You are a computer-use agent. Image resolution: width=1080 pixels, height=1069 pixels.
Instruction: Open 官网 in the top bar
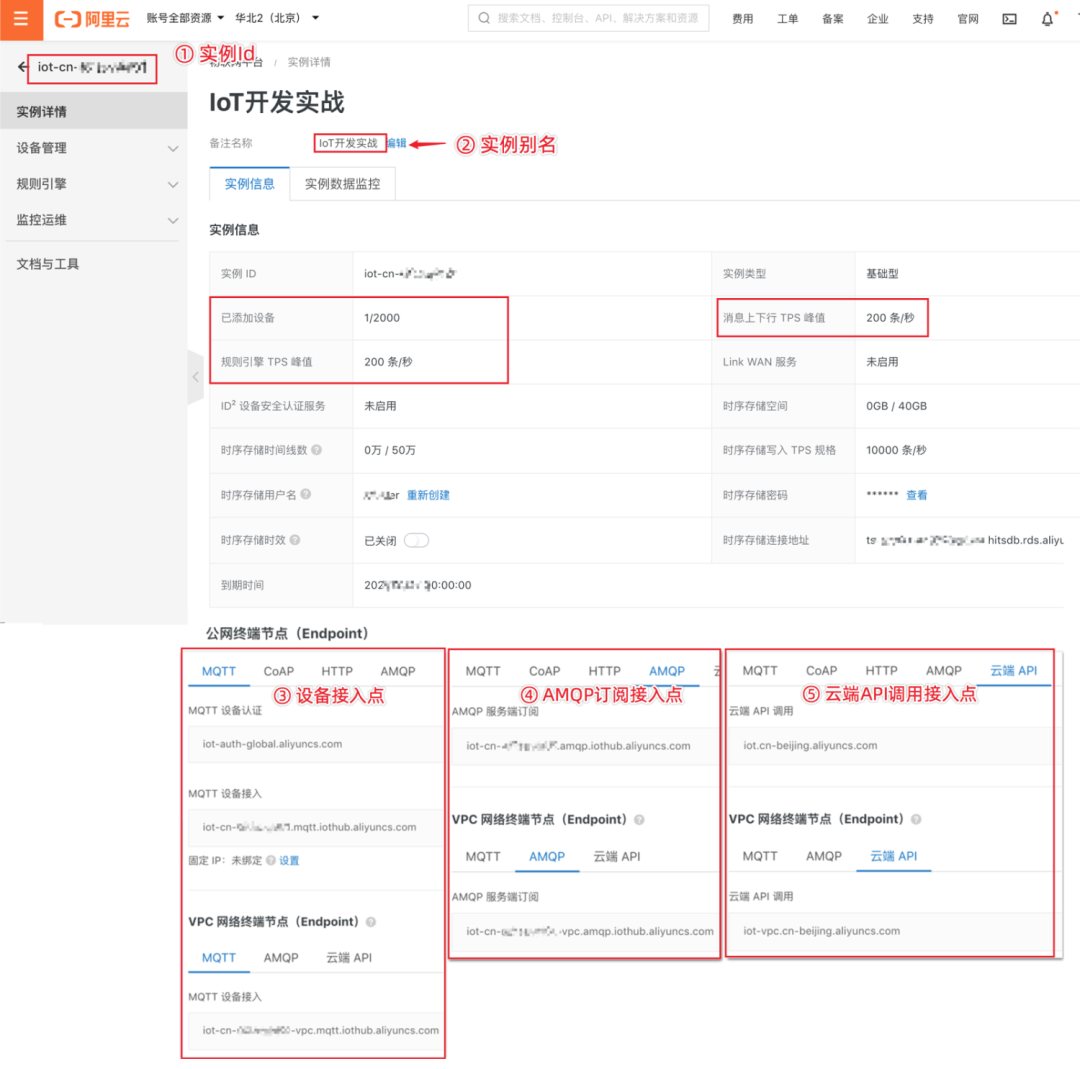coord(968,19)
